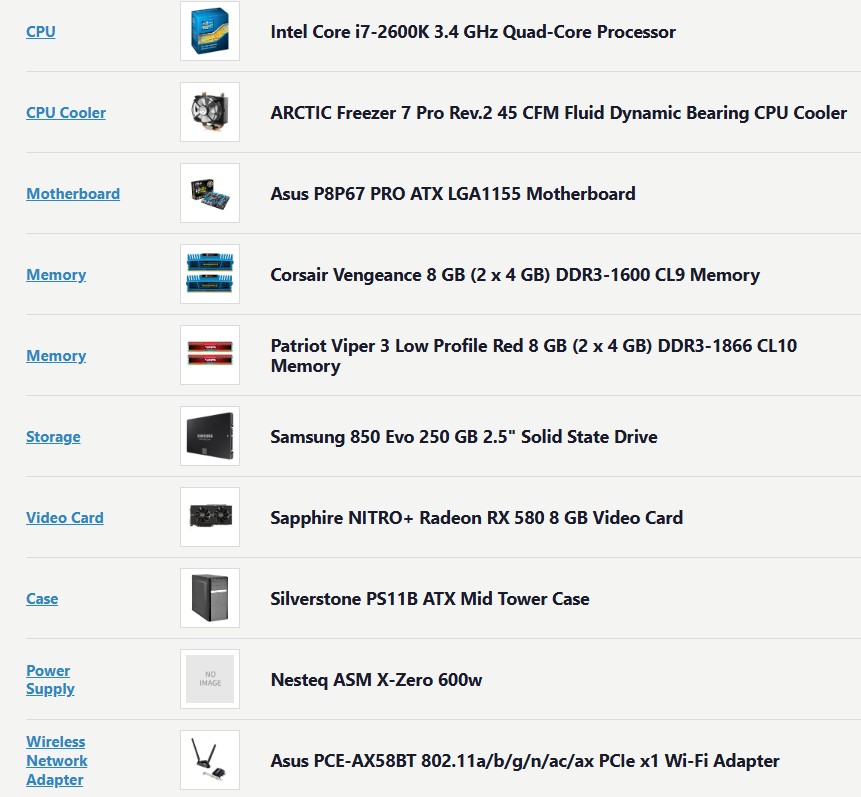The height and width of the screenshot is (797, 861).
Task: Click the Samsung 850 Evo SSD image
Action: [210, 436]
